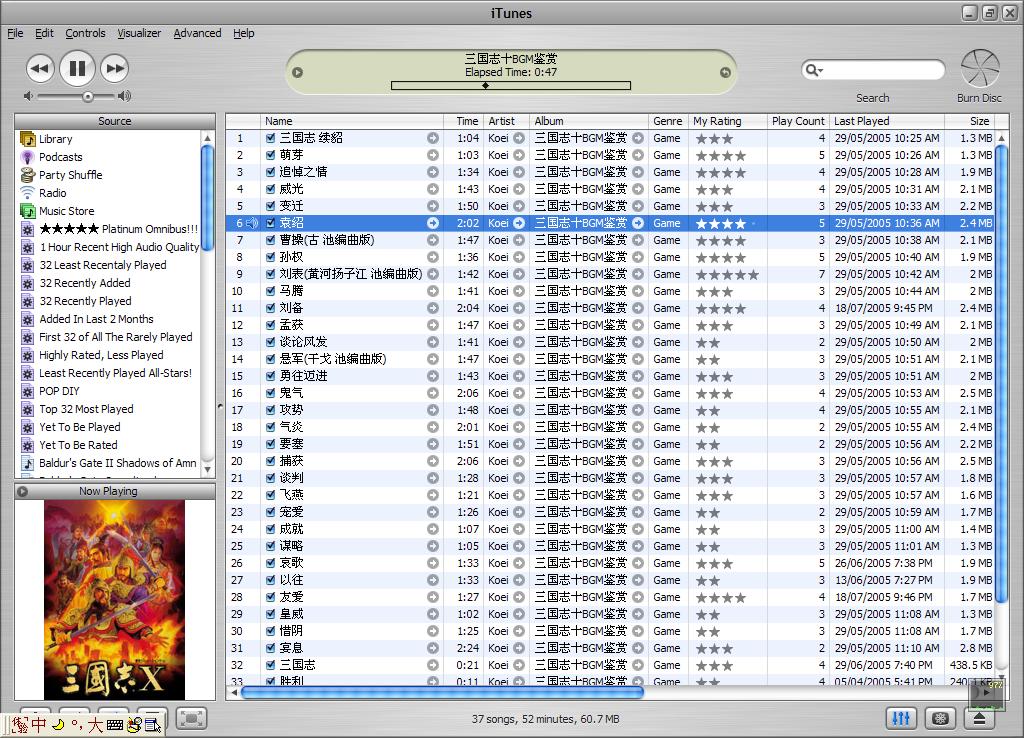Open the File menu
This screenshot has width=1024, height=738.
tap(15, 33)
